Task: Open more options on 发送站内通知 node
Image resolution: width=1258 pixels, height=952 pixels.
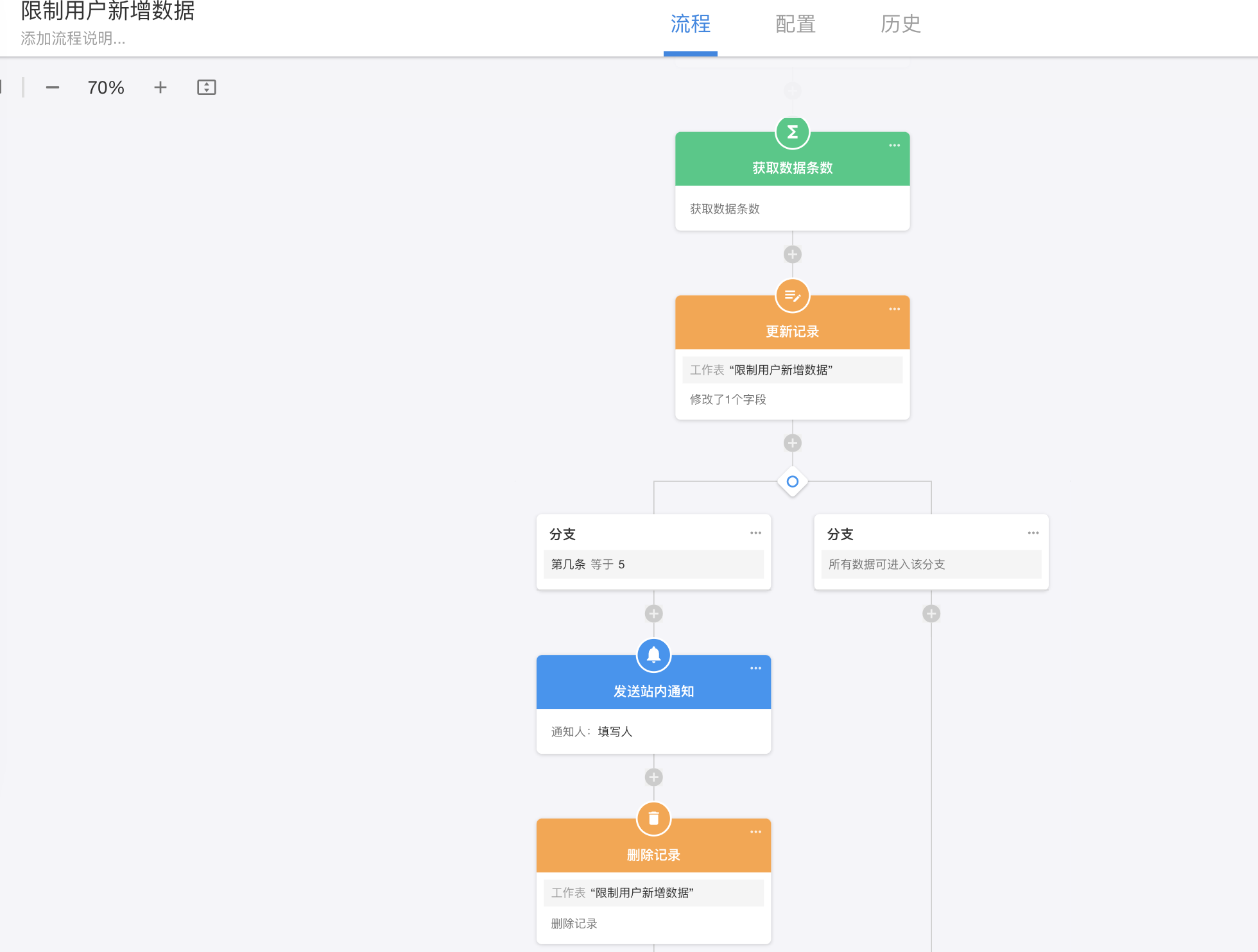Action: (755, 668)
